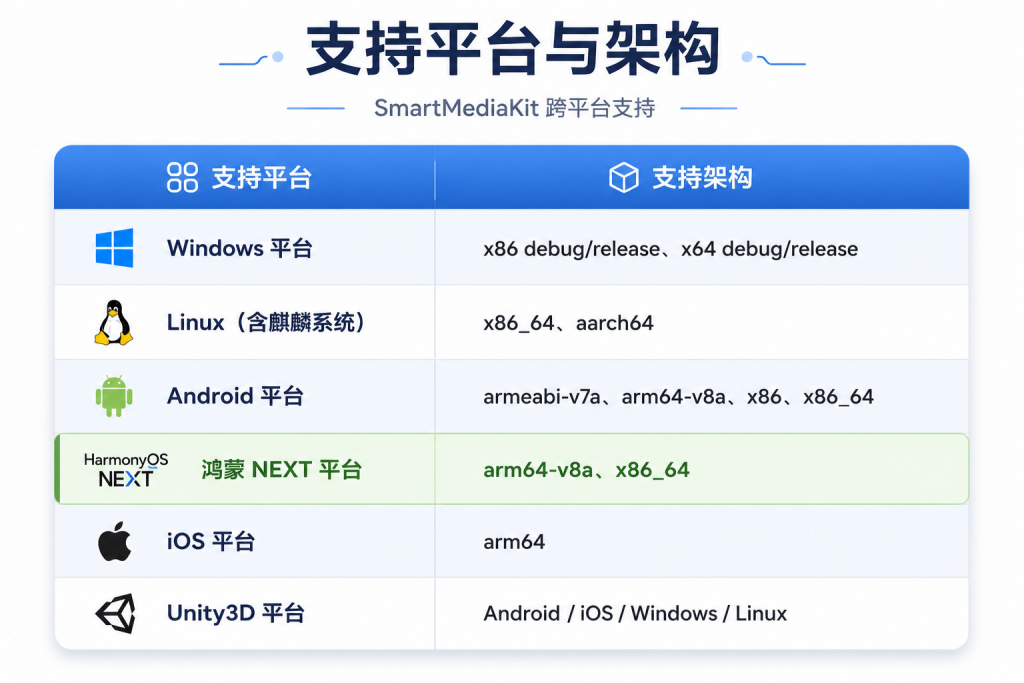The height and width of the screenshot is (683, 1024).
Task: Click the Linux Tux penguin icon
Action: pos(114,322)
